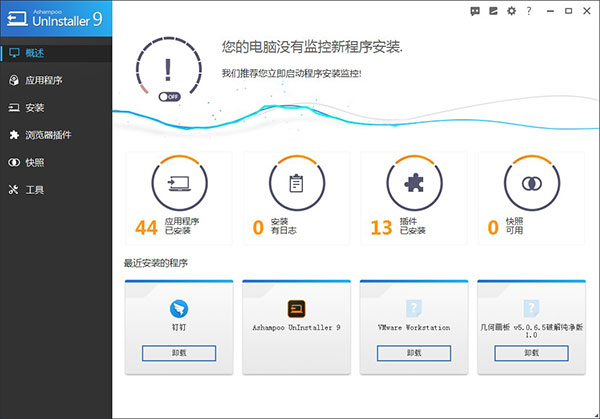
Task: Click the 钉钉 application icon
Action: (179, 309)
